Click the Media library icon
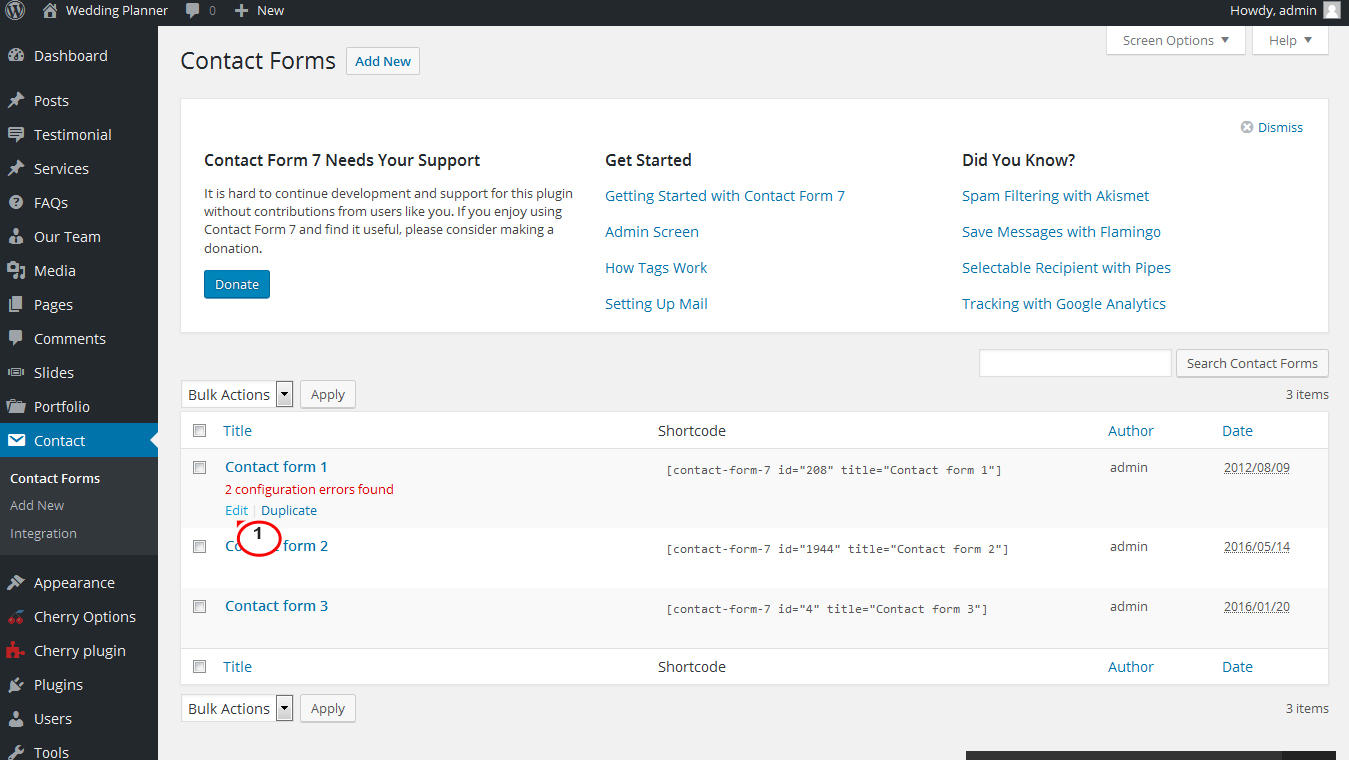The image size is (1349, 760). point(16,271)
